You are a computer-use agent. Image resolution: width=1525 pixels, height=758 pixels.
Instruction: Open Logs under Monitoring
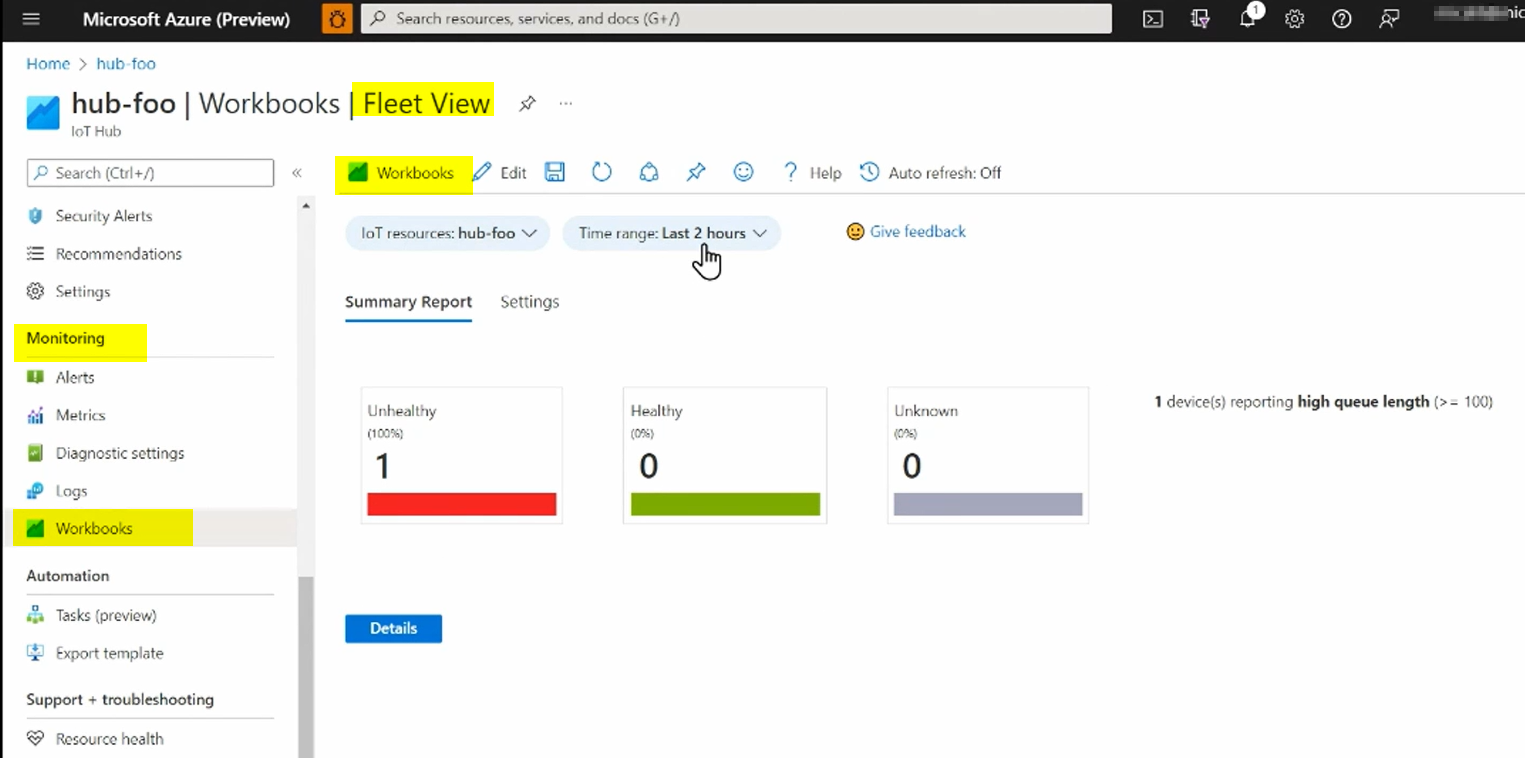(71, 491)
